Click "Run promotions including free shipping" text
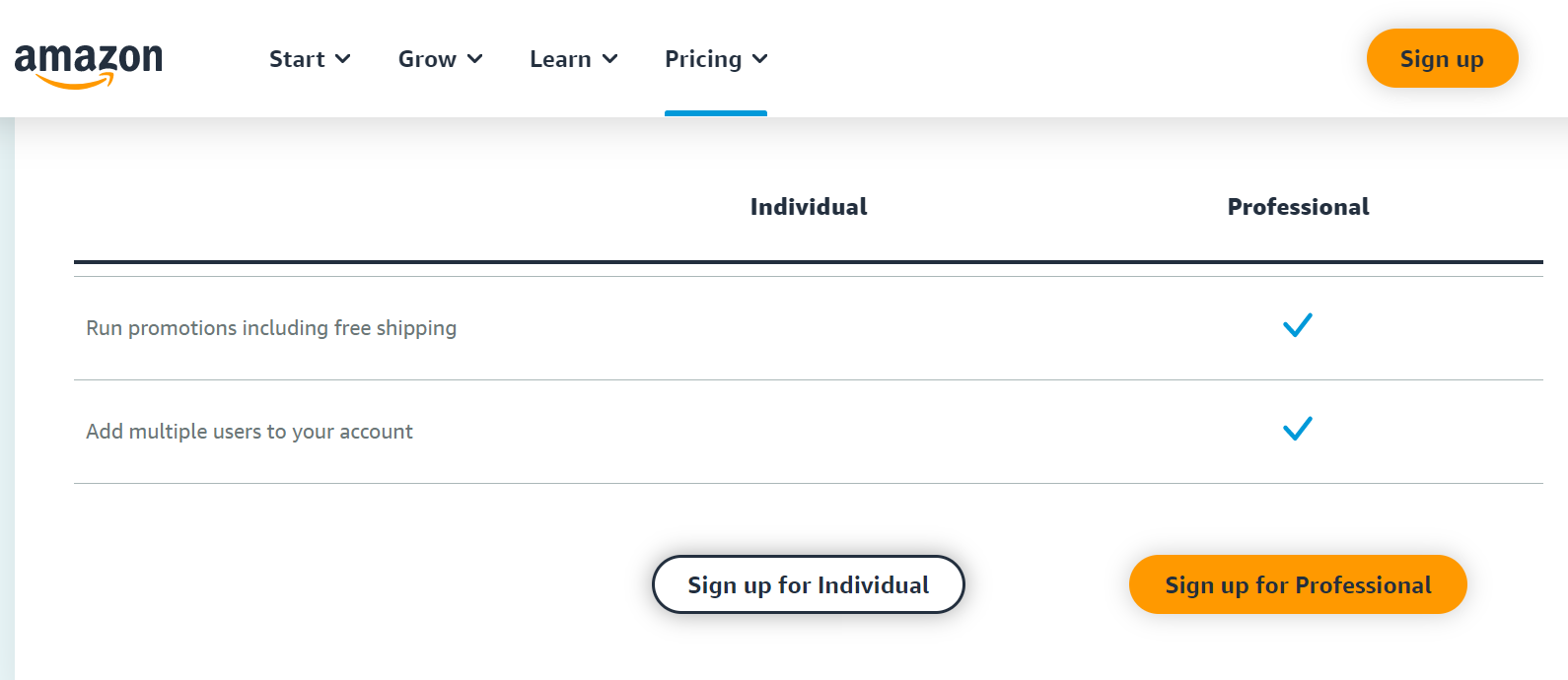 click(x=271, y=328)
